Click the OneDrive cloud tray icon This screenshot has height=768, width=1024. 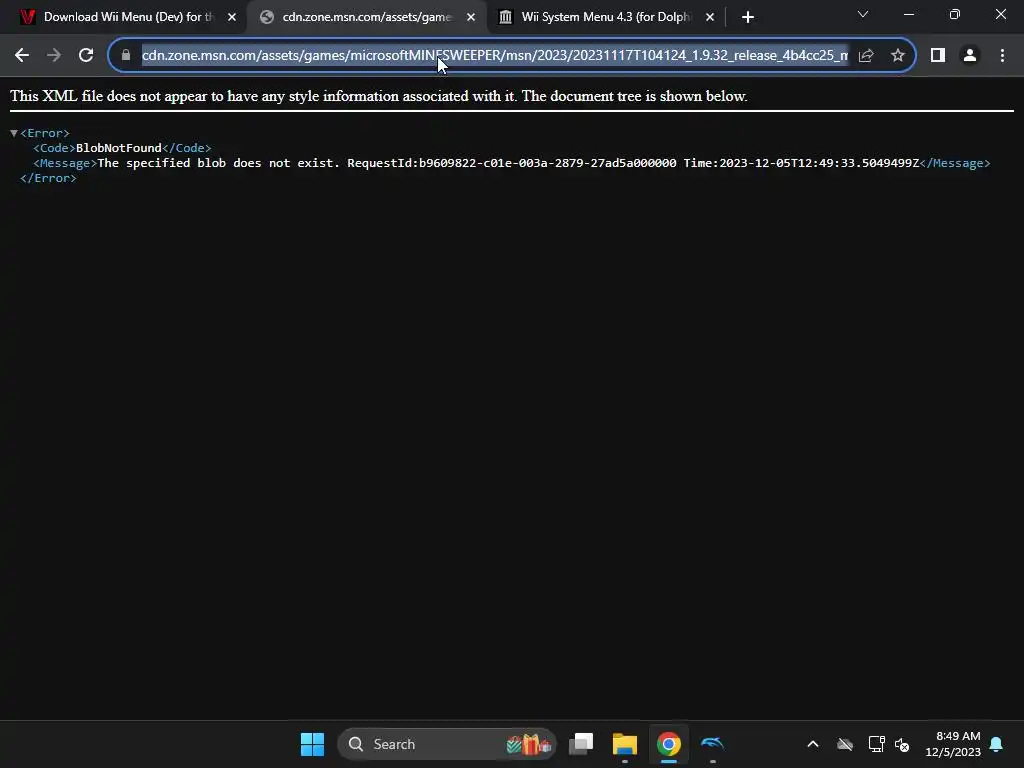845,744
